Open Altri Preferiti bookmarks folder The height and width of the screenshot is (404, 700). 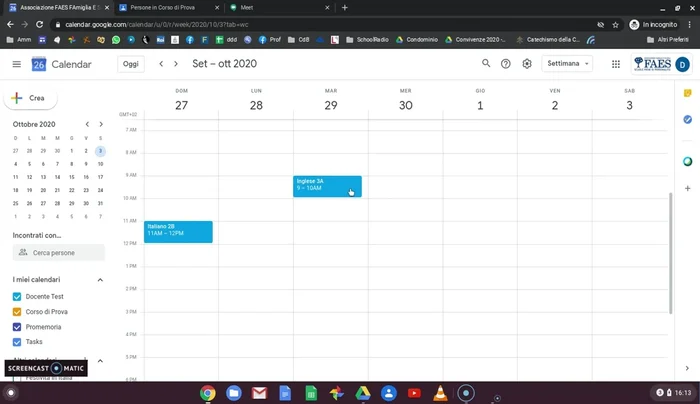coord(668,40)
